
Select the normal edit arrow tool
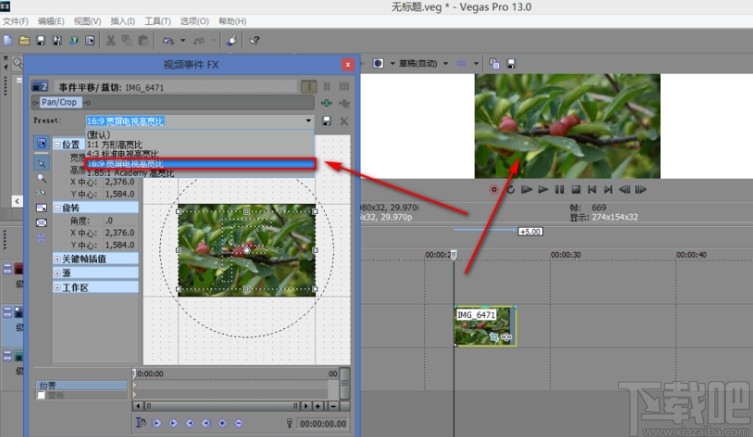[41, 163]
